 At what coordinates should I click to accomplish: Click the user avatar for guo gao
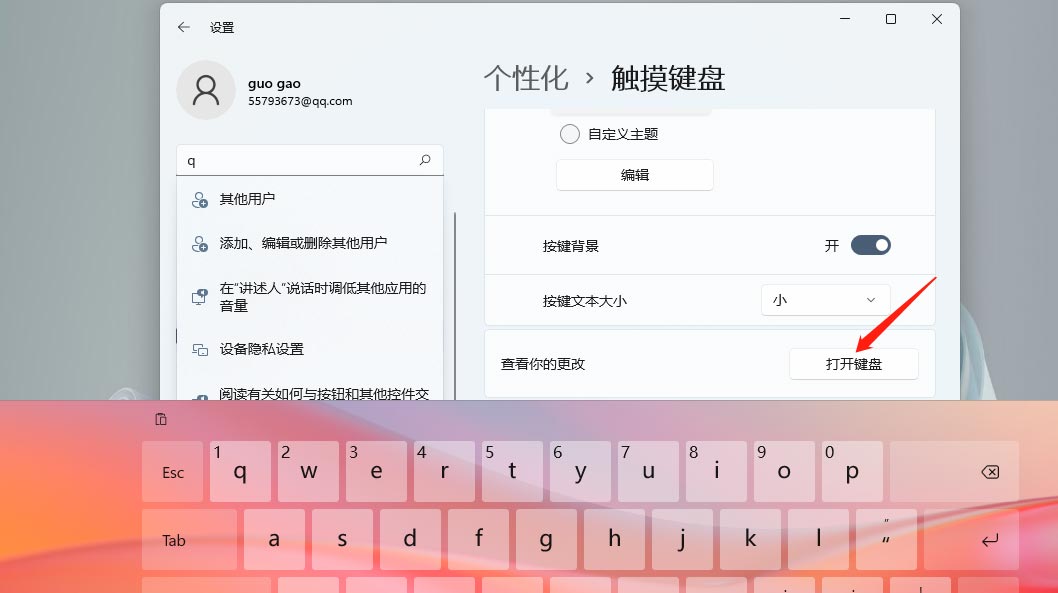[206, 90]
